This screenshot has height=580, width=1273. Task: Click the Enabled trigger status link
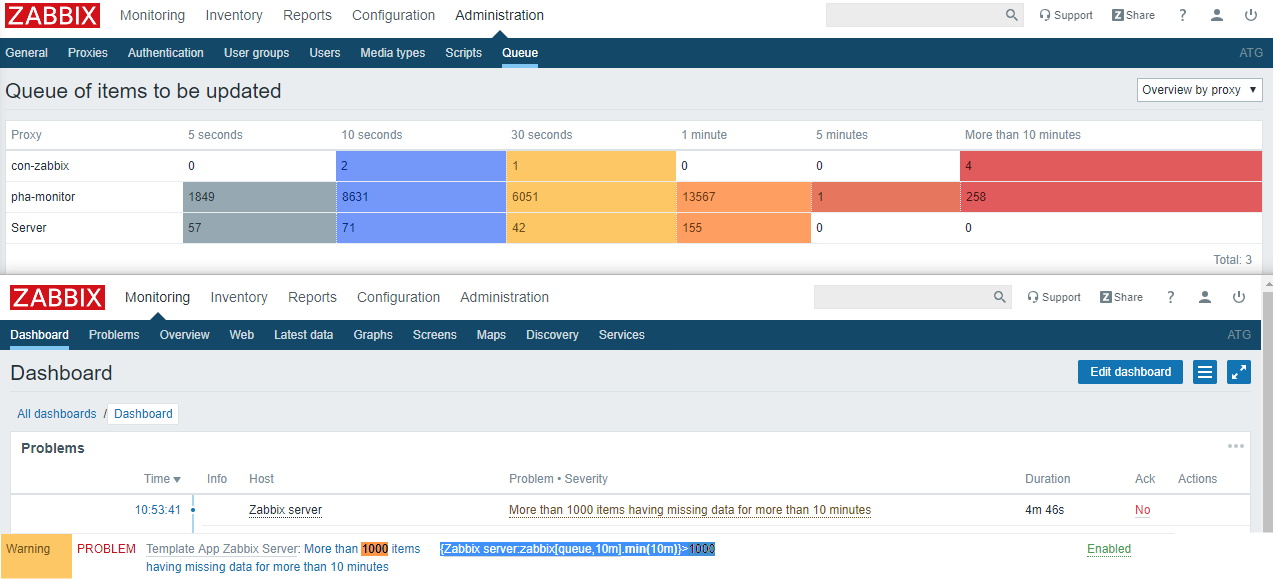click(x=1108, y=549)
